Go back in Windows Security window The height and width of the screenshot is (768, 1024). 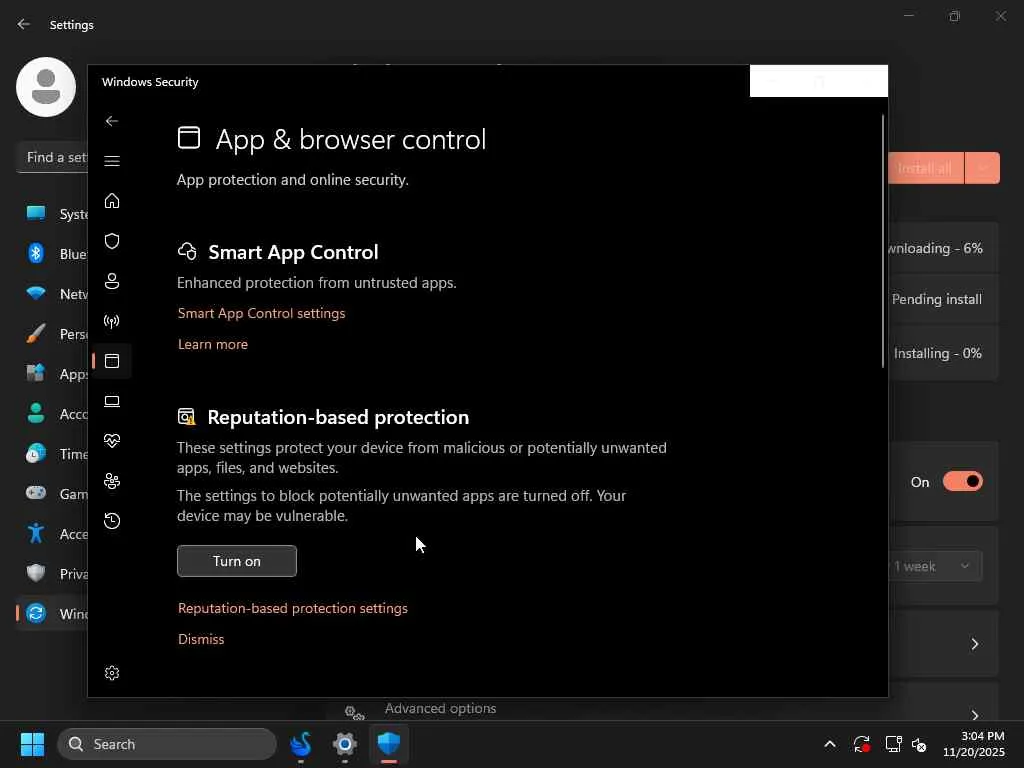pyautogui.click(x=112, y=121)
